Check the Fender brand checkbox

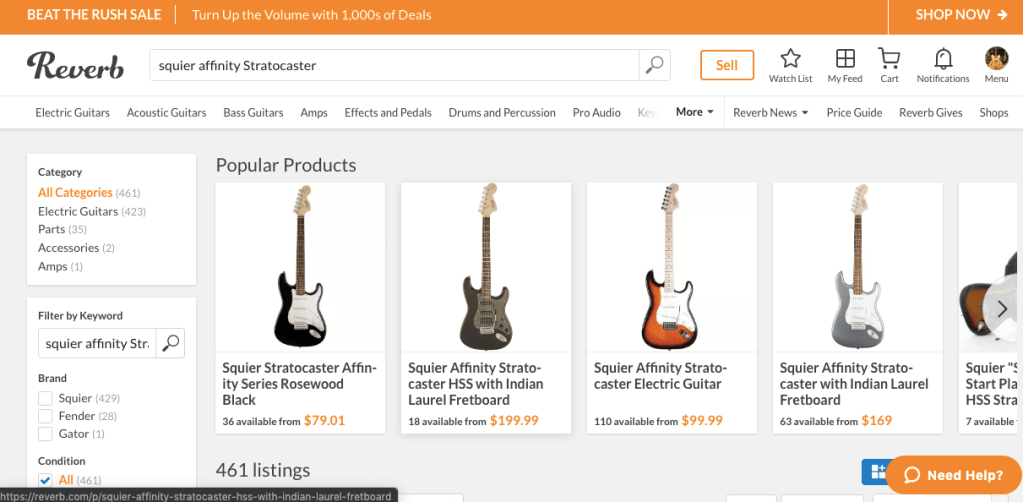(45, 416)
